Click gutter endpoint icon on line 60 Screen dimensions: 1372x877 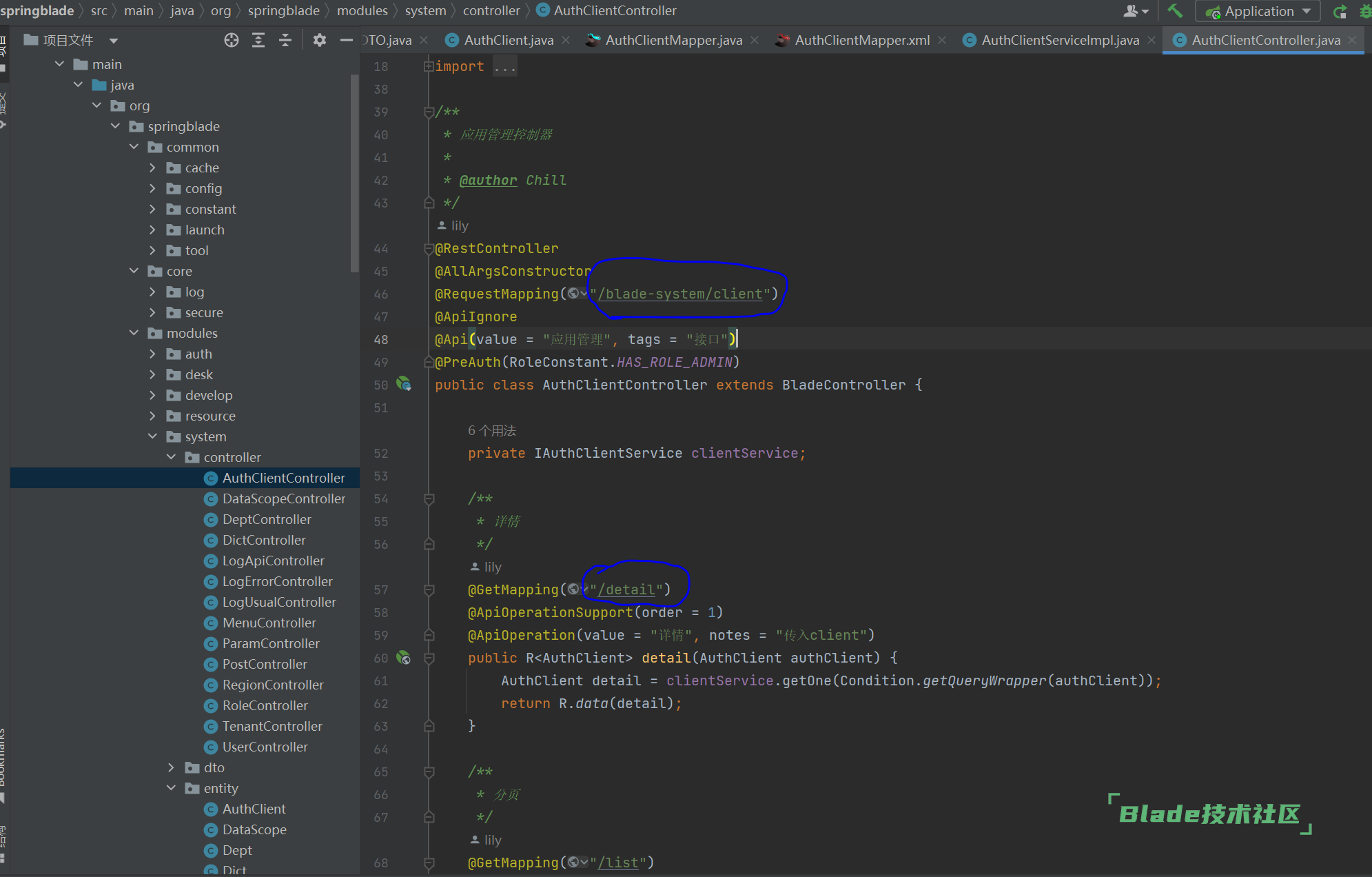pos(404,658)
